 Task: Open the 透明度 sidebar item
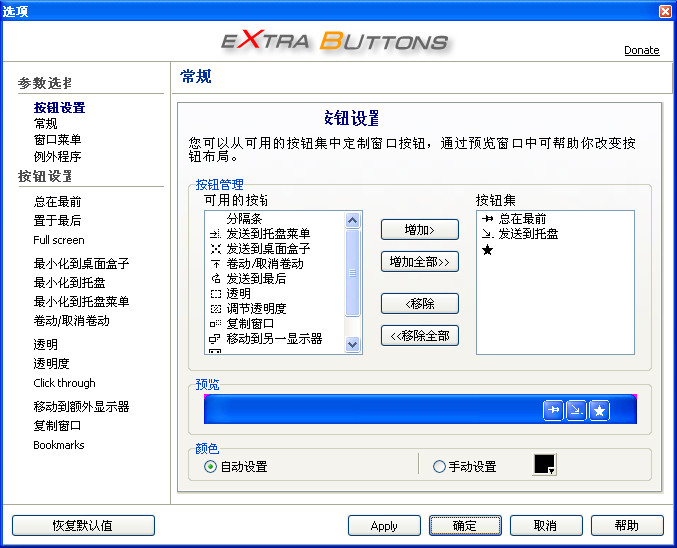point(51,364)
